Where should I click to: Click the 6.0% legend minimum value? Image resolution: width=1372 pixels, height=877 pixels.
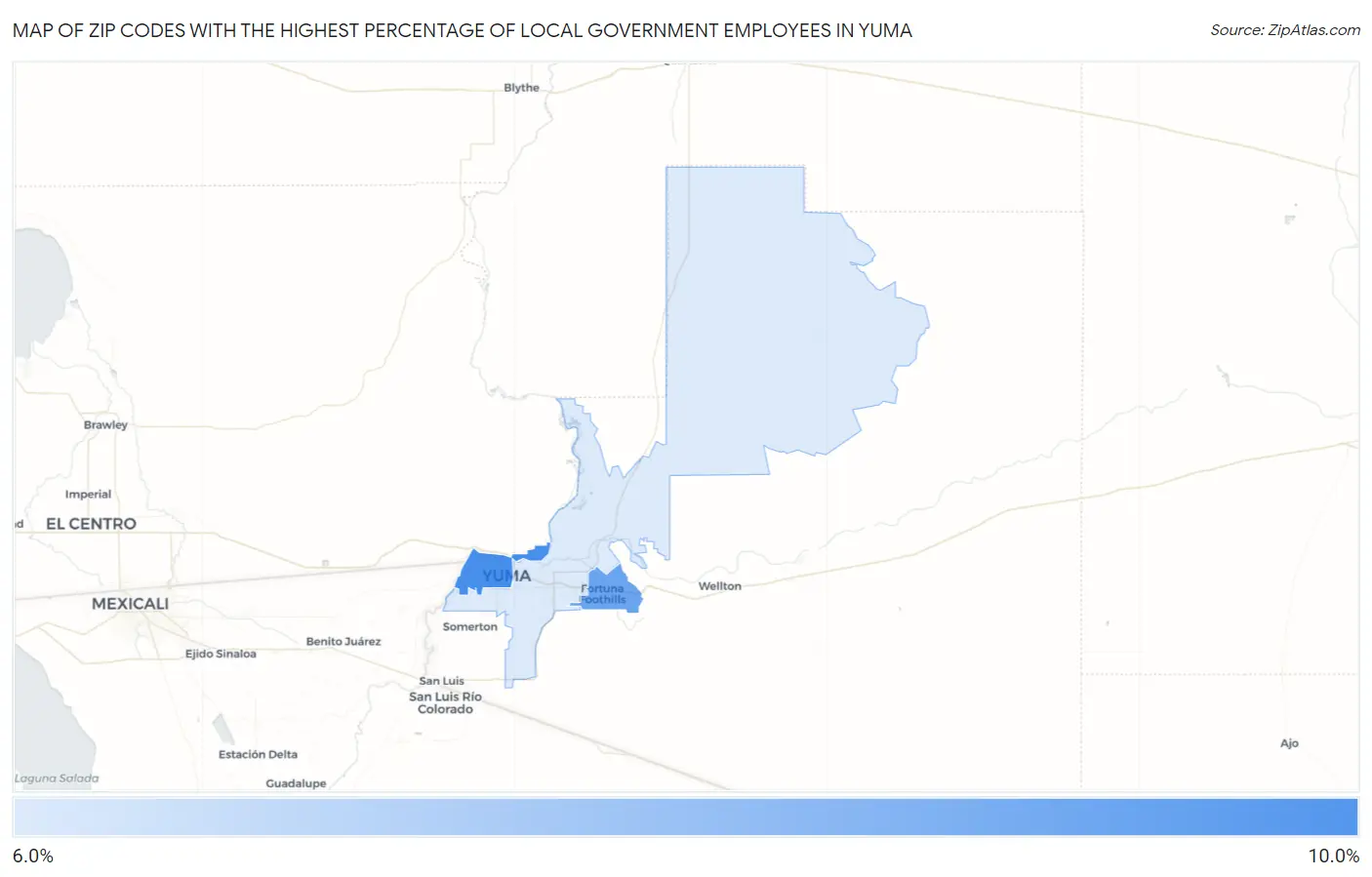tap(33, 857)
